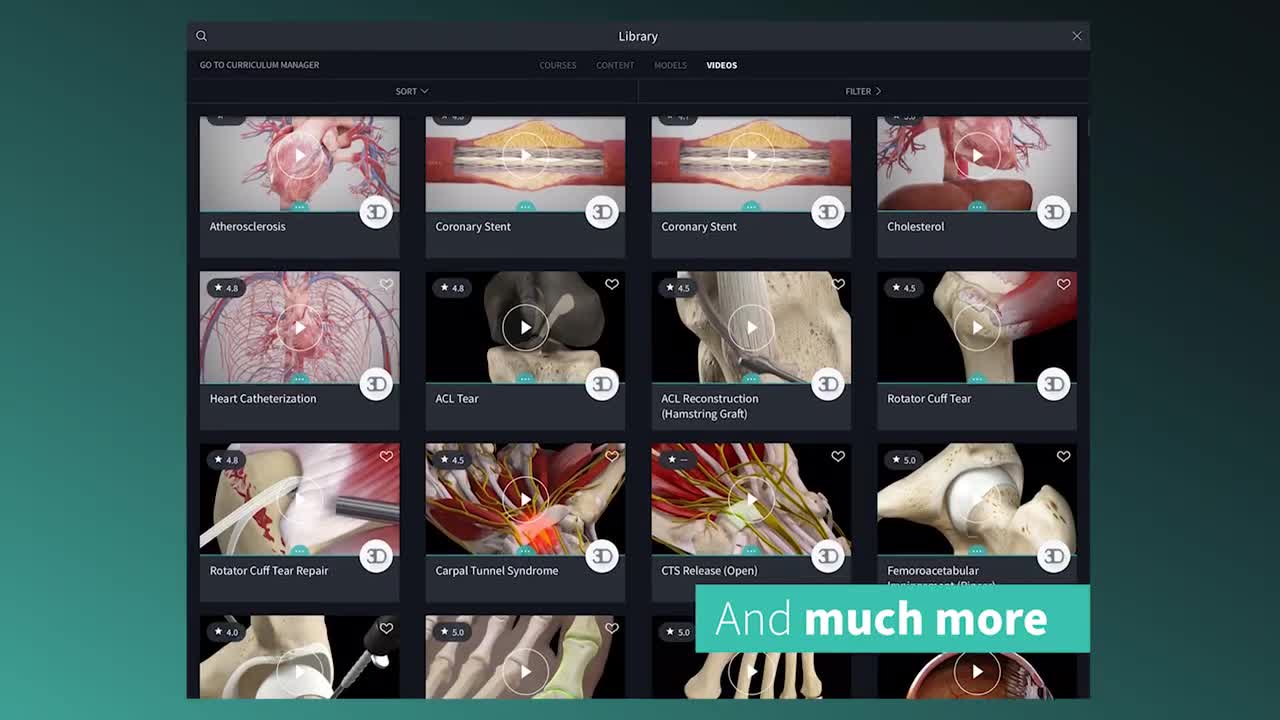The image size is (1280, 720).
Task: Click the 4.5 rating on Carpal Tunnel Syndrome
Action: click(x=452, y=460)
